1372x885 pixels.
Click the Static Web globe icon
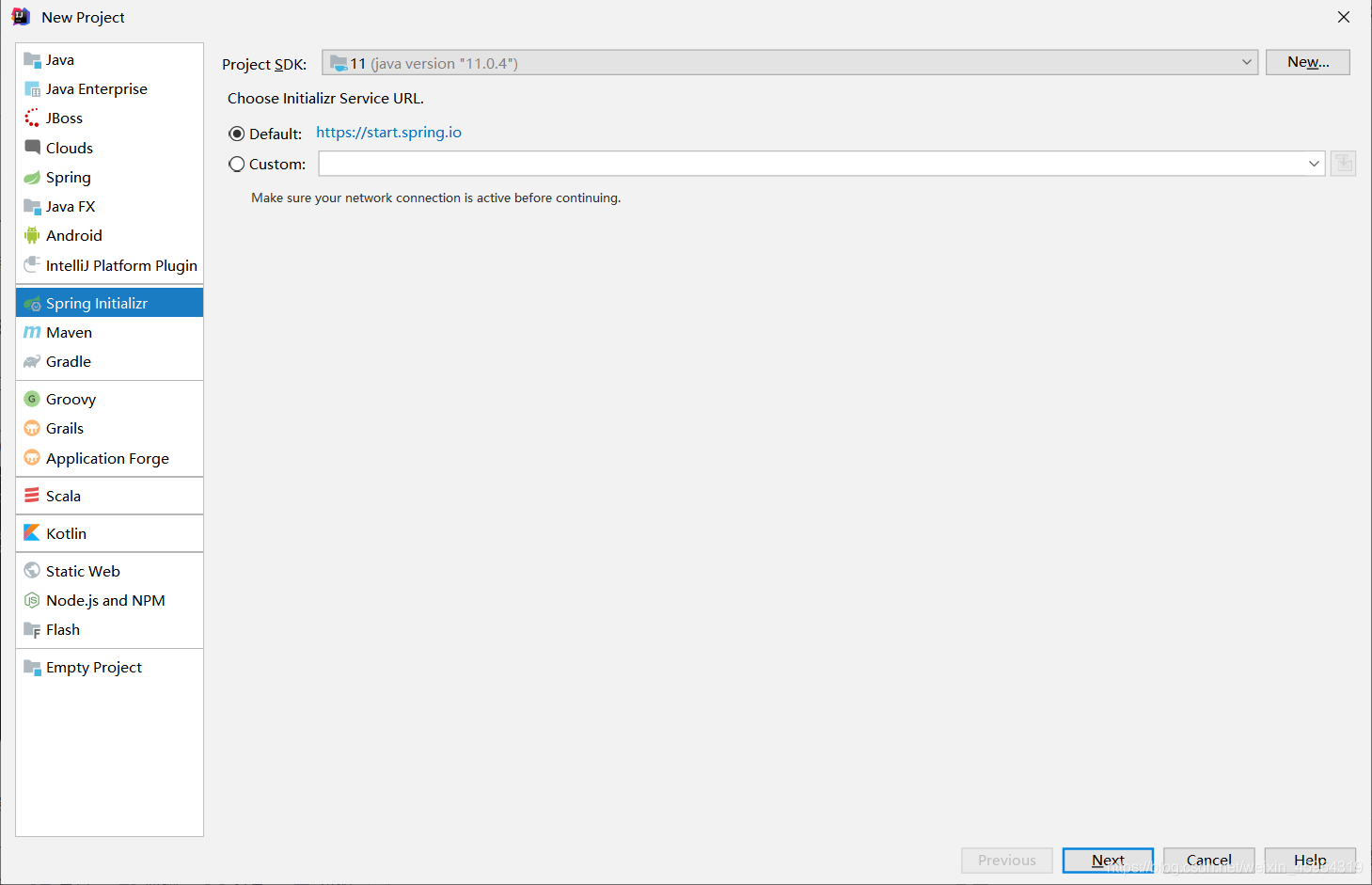click(x=32, y=571)
